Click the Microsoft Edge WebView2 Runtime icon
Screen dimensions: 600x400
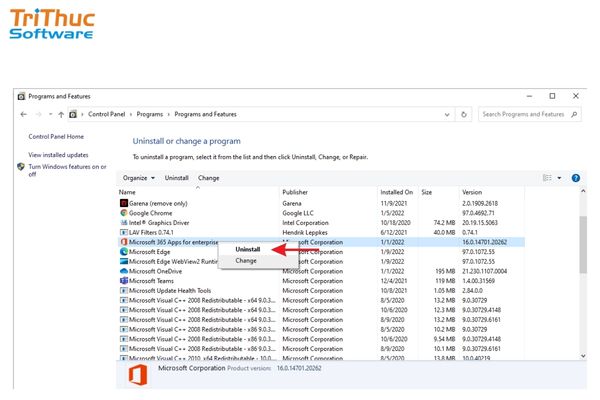tap(124, 261)
